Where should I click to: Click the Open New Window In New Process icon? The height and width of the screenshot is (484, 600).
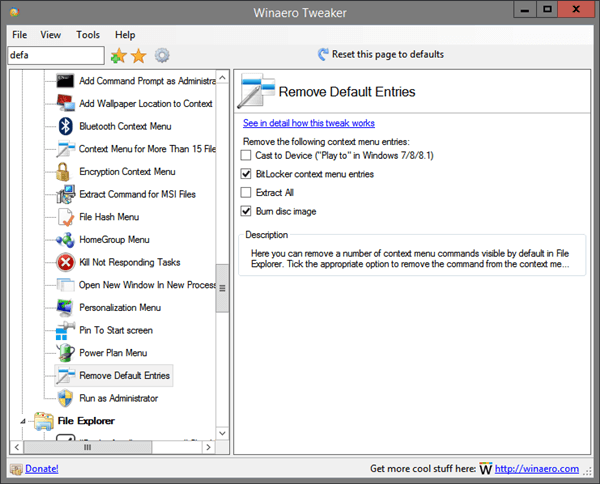65,285
